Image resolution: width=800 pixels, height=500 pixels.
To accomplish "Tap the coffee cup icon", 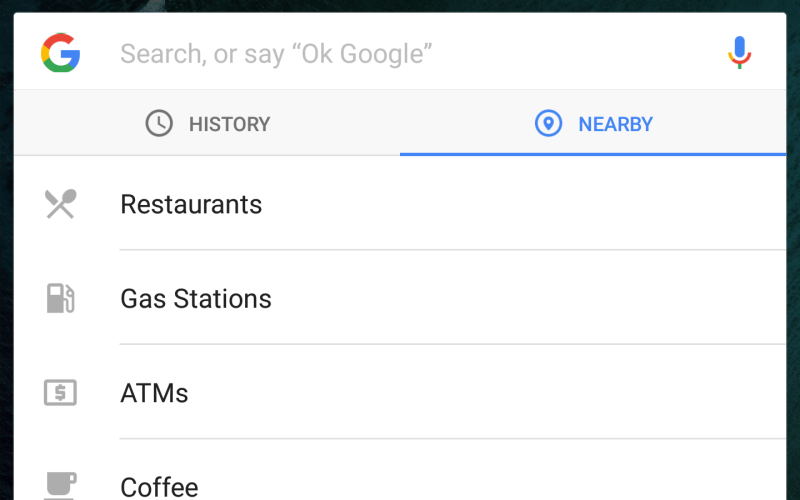I will (x=60, y=485).
